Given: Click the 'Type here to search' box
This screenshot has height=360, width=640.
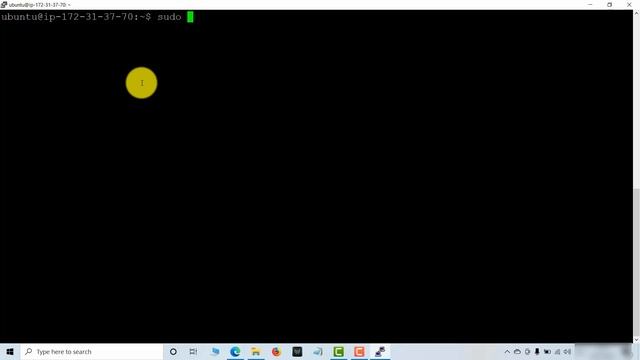Looking at the screenshot, I should tap(92, 351).
